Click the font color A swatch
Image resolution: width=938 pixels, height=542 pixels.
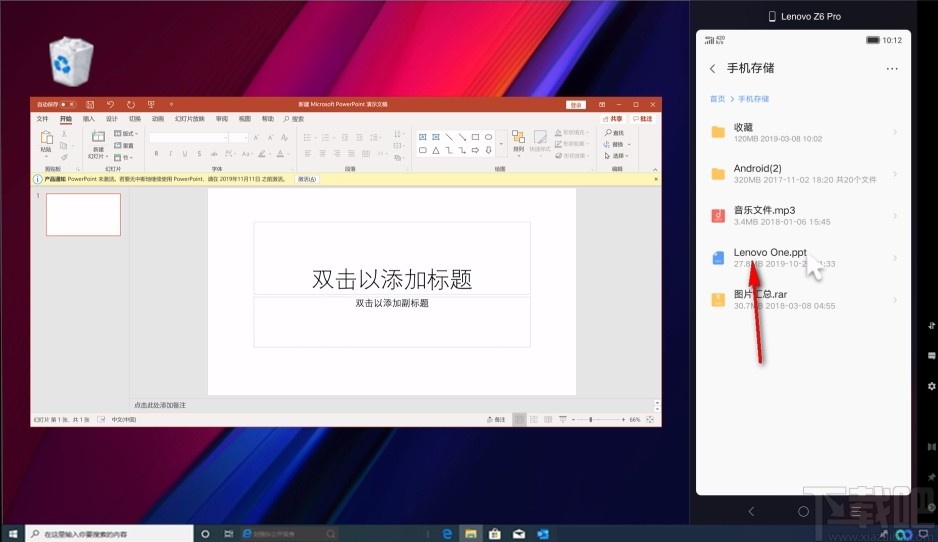pyautogui.click(x=280, y=154)
